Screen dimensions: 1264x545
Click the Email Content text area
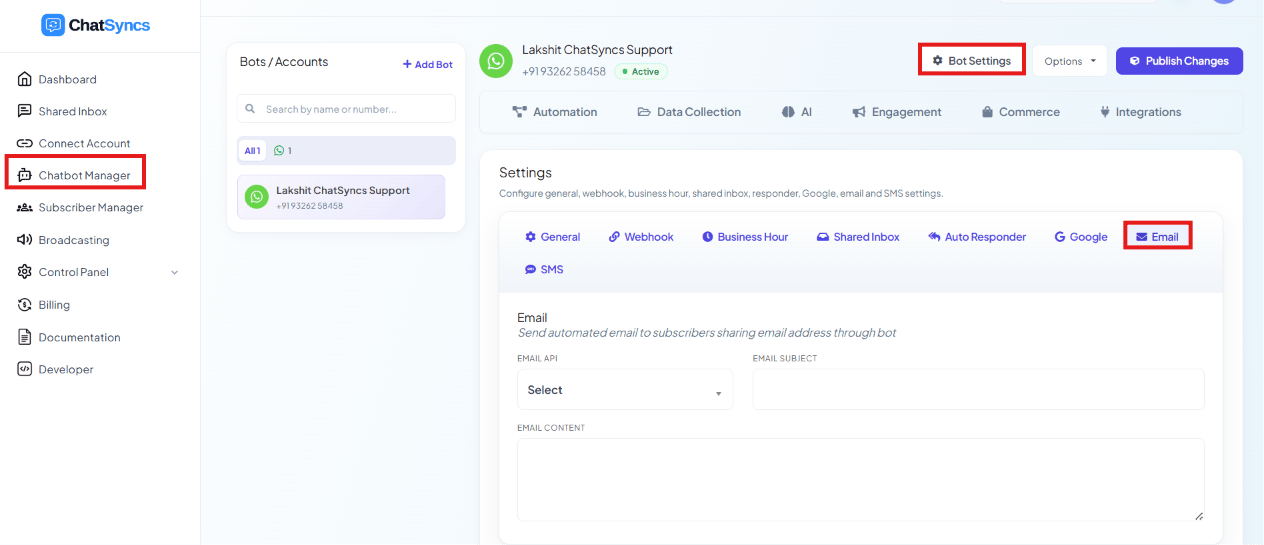[x=860, y=480]
